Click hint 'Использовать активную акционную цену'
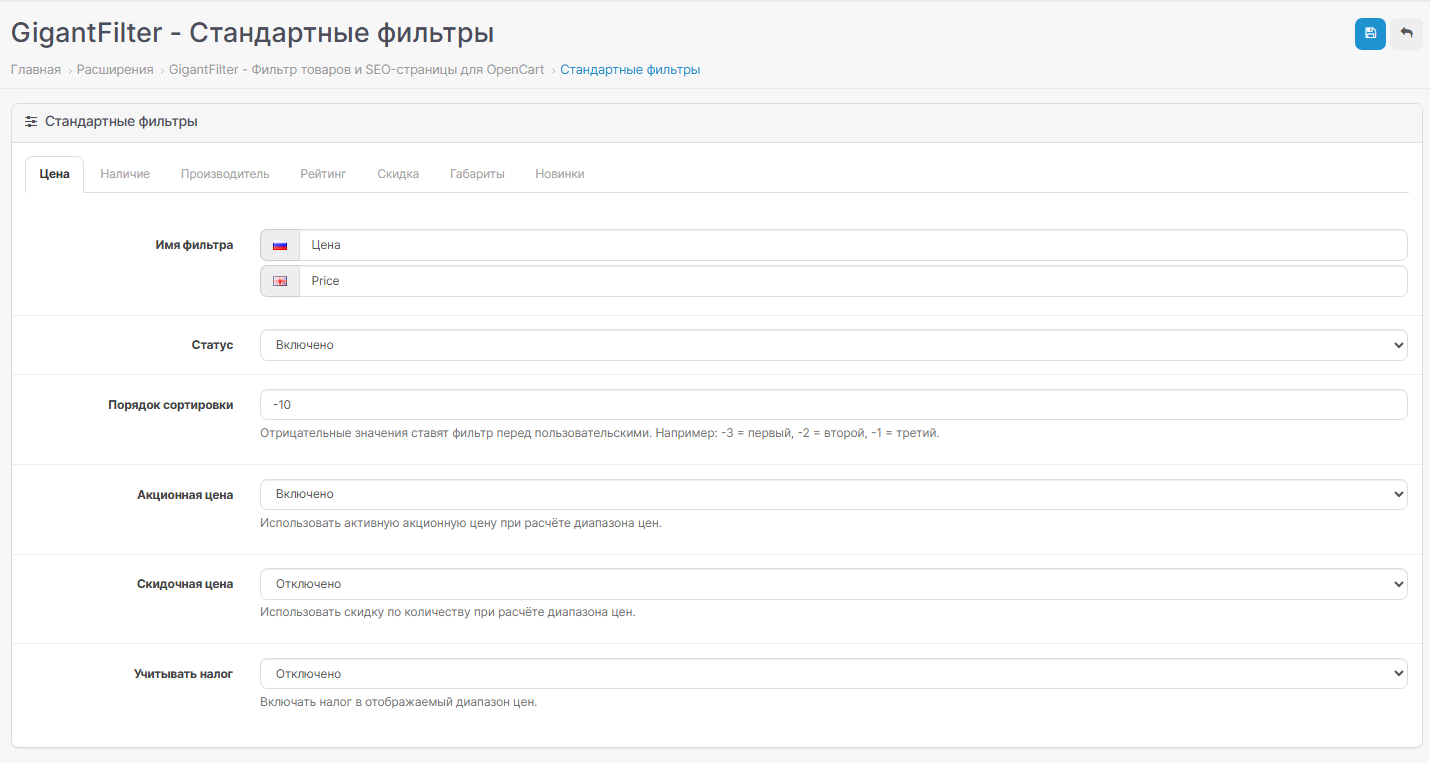Image resolution: width=1430 pixels, height=763 pixels. pyautogui.click(x=461, y=523)
